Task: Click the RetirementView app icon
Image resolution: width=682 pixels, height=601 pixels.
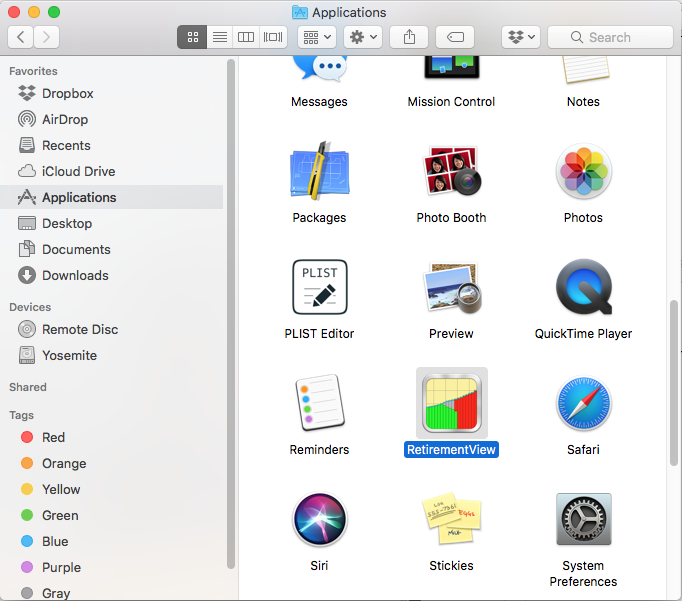Action: (451, 403)
